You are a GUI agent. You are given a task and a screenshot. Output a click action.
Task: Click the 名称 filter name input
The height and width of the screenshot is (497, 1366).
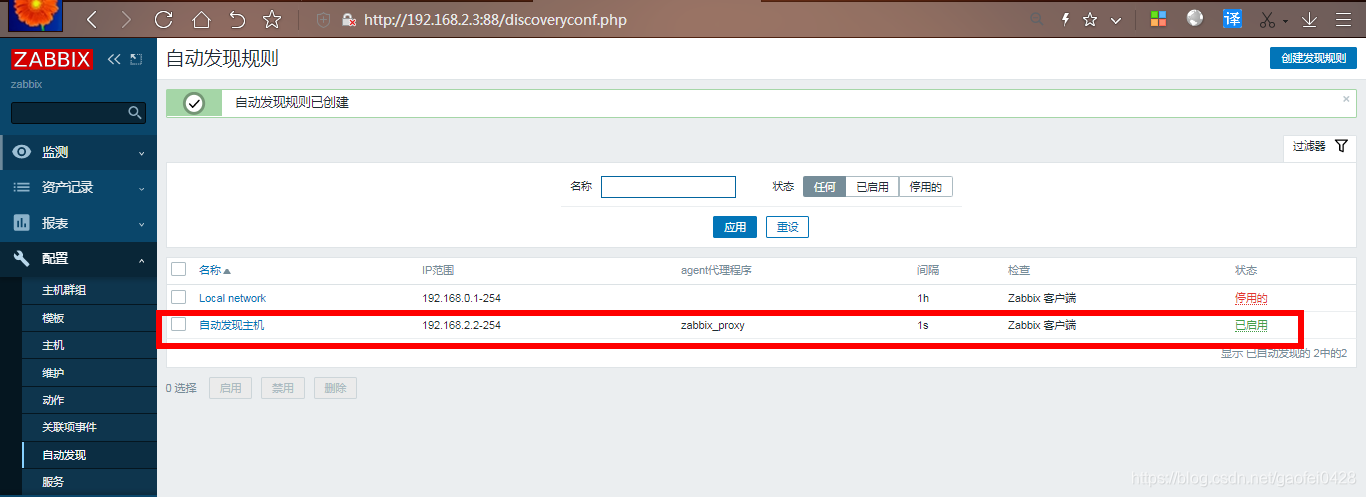(x=668, y=187)
